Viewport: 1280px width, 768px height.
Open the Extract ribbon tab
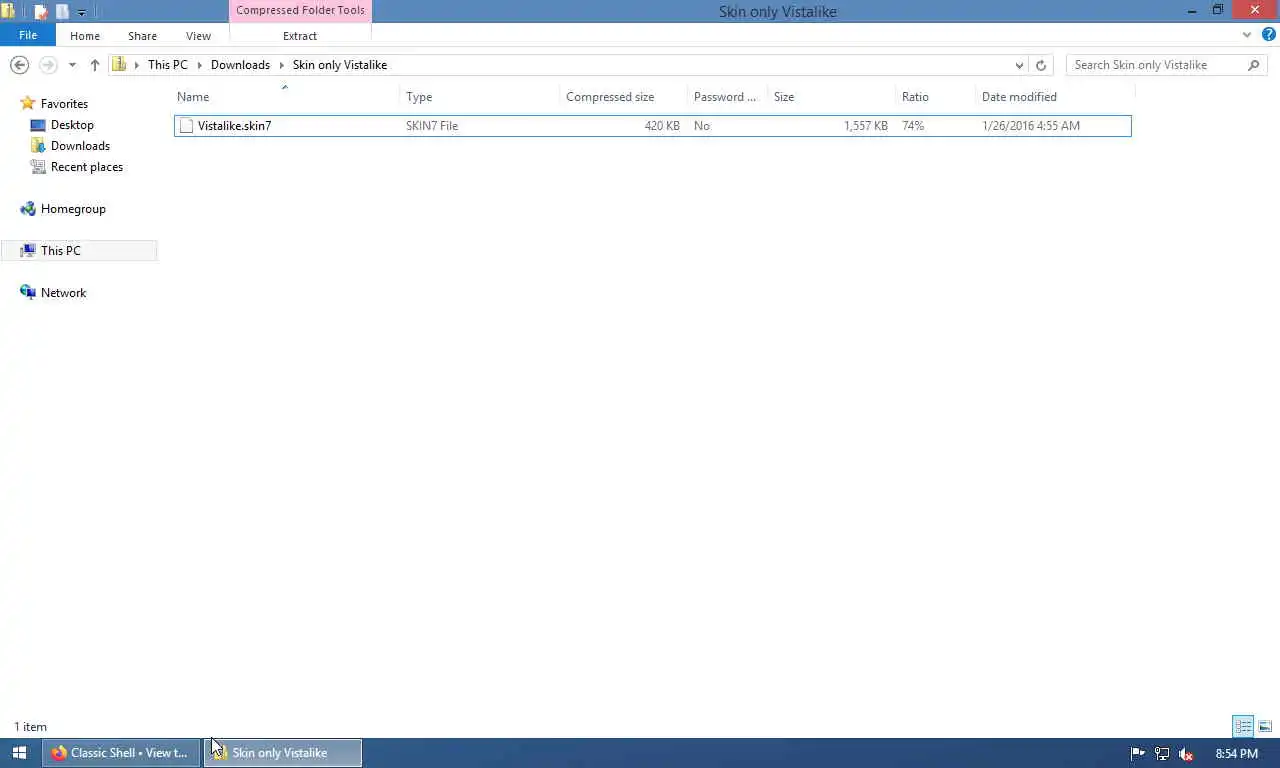(300, 36)
